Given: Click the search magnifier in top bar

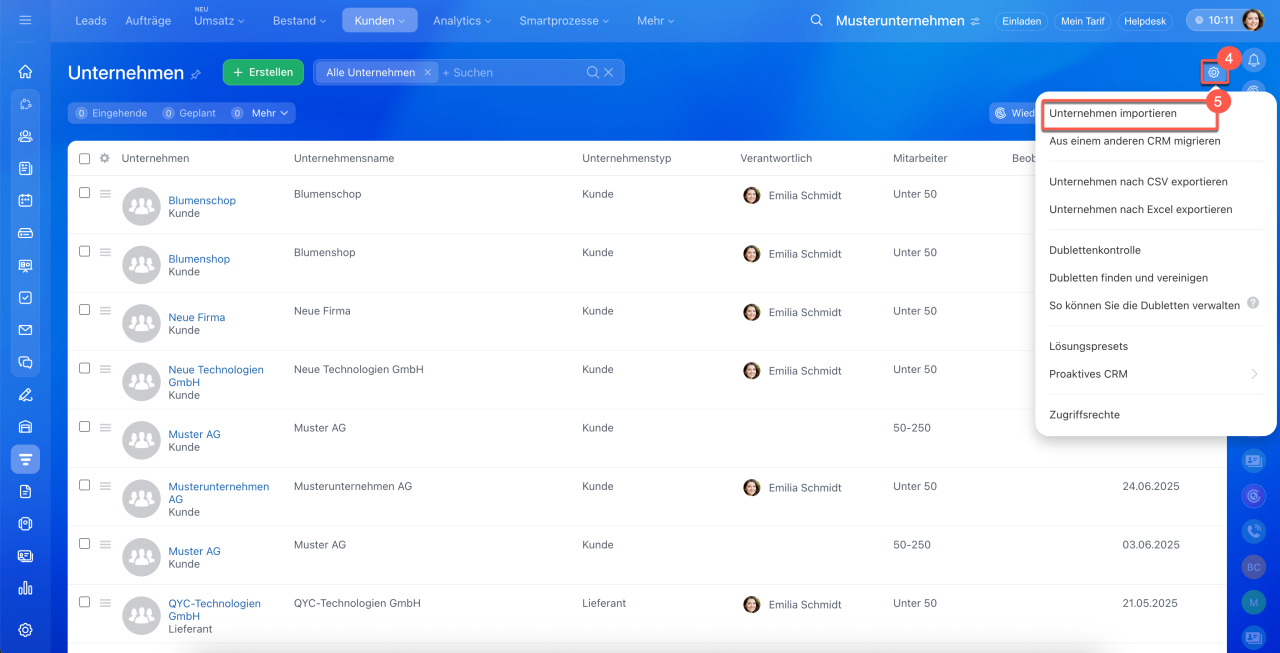Looking at the screenshot, I should click(x=817, y=21).
